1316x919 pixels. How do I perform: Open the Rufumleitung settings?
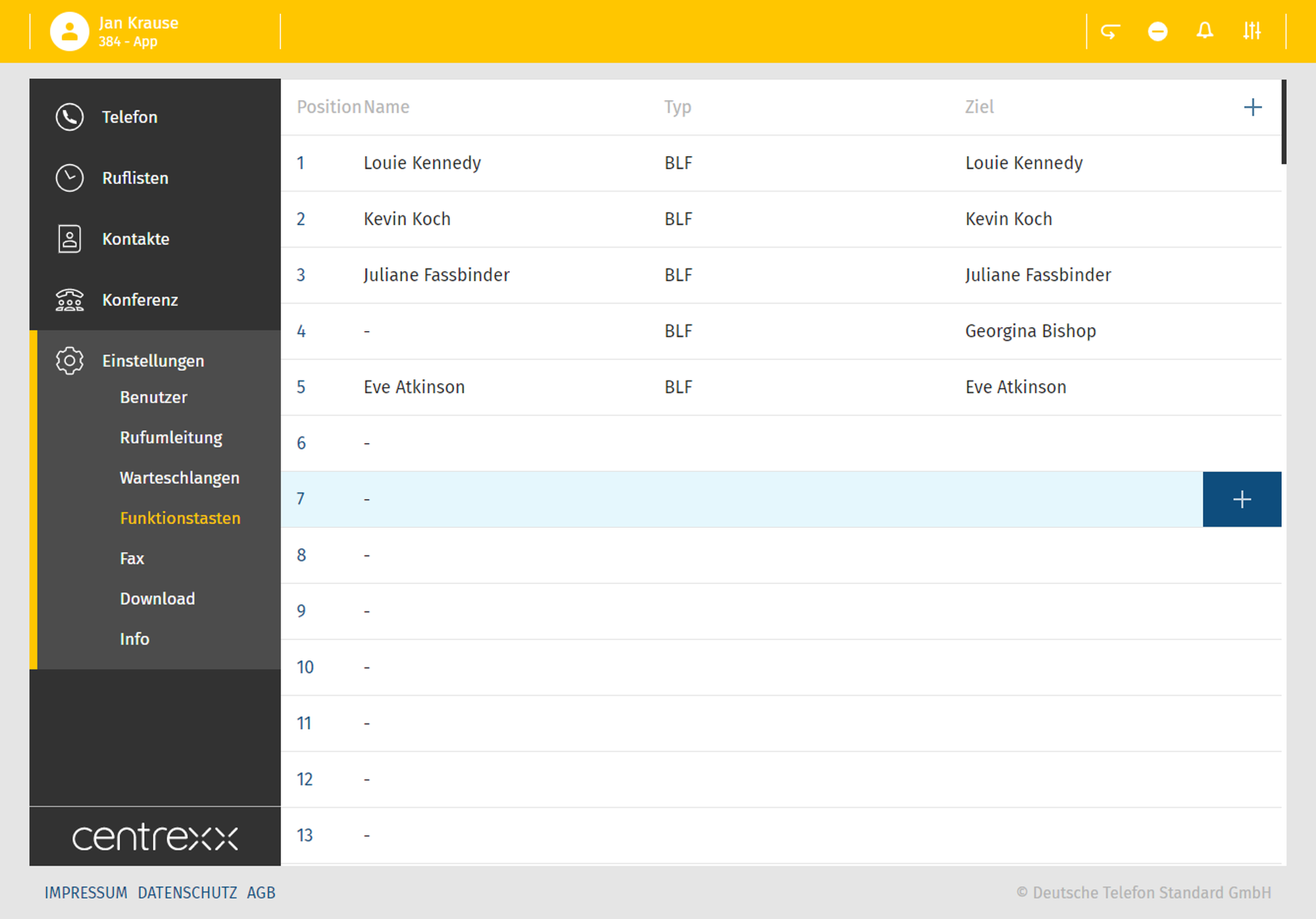(x=171, y=438)
